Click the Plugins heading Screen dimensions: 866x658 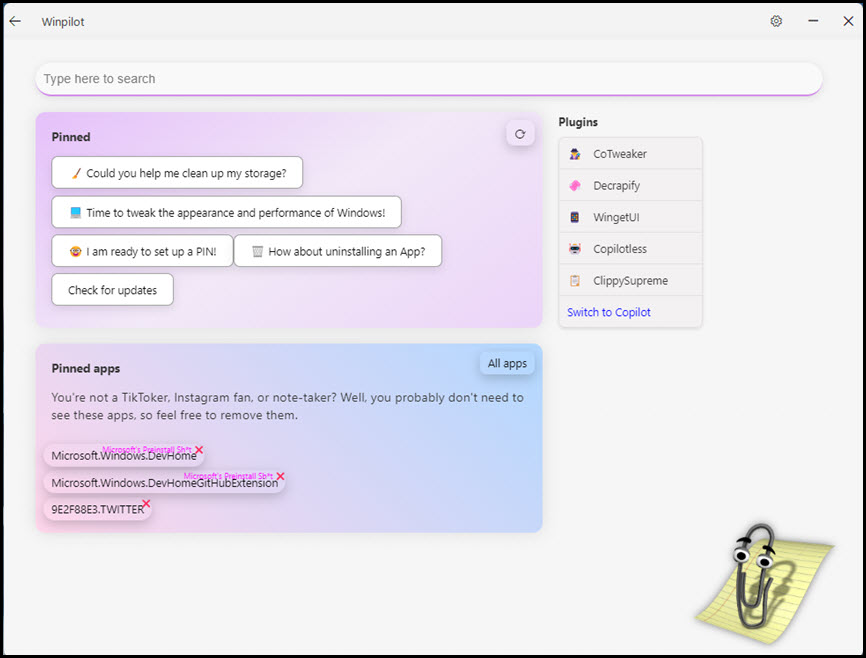[x=578, y=122]
